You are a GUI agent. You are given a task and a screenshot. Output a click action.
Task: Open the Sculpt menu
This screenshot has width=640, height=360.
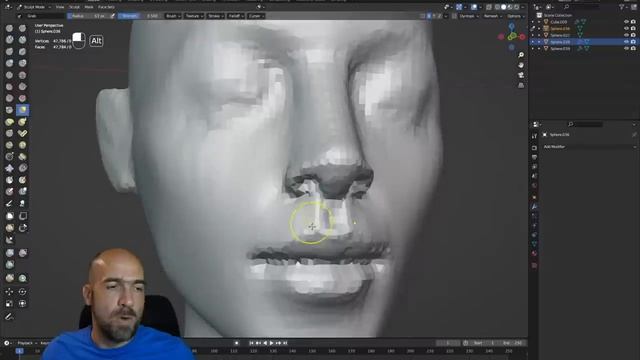coord(74,7)
